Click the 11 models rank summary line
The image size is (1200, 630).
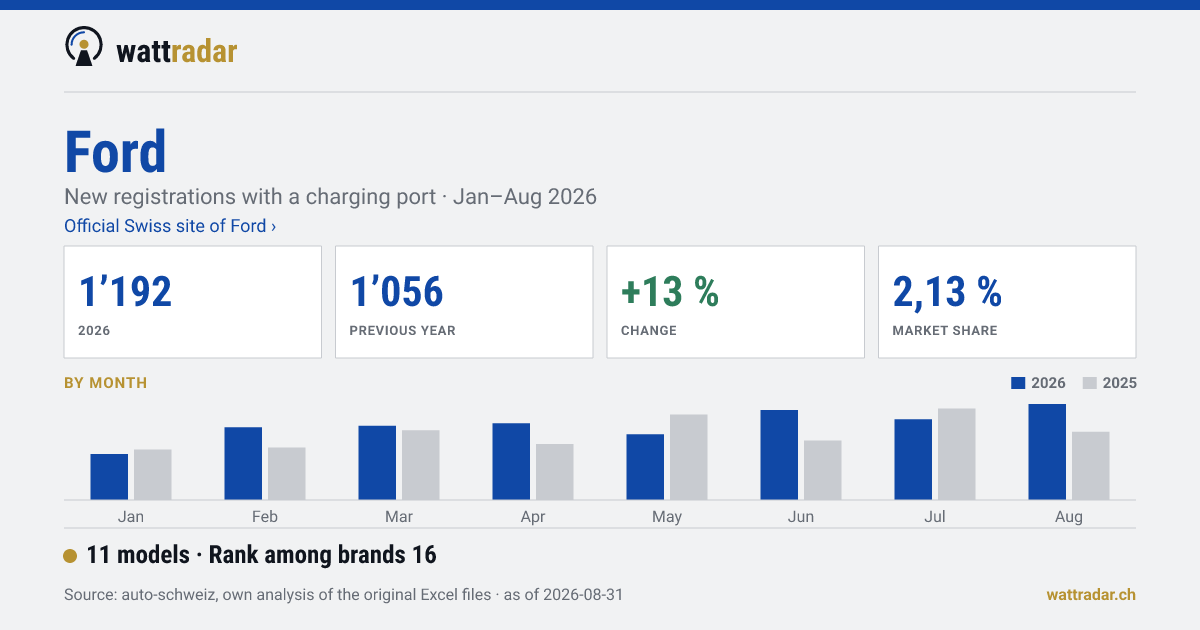(262, 555)
